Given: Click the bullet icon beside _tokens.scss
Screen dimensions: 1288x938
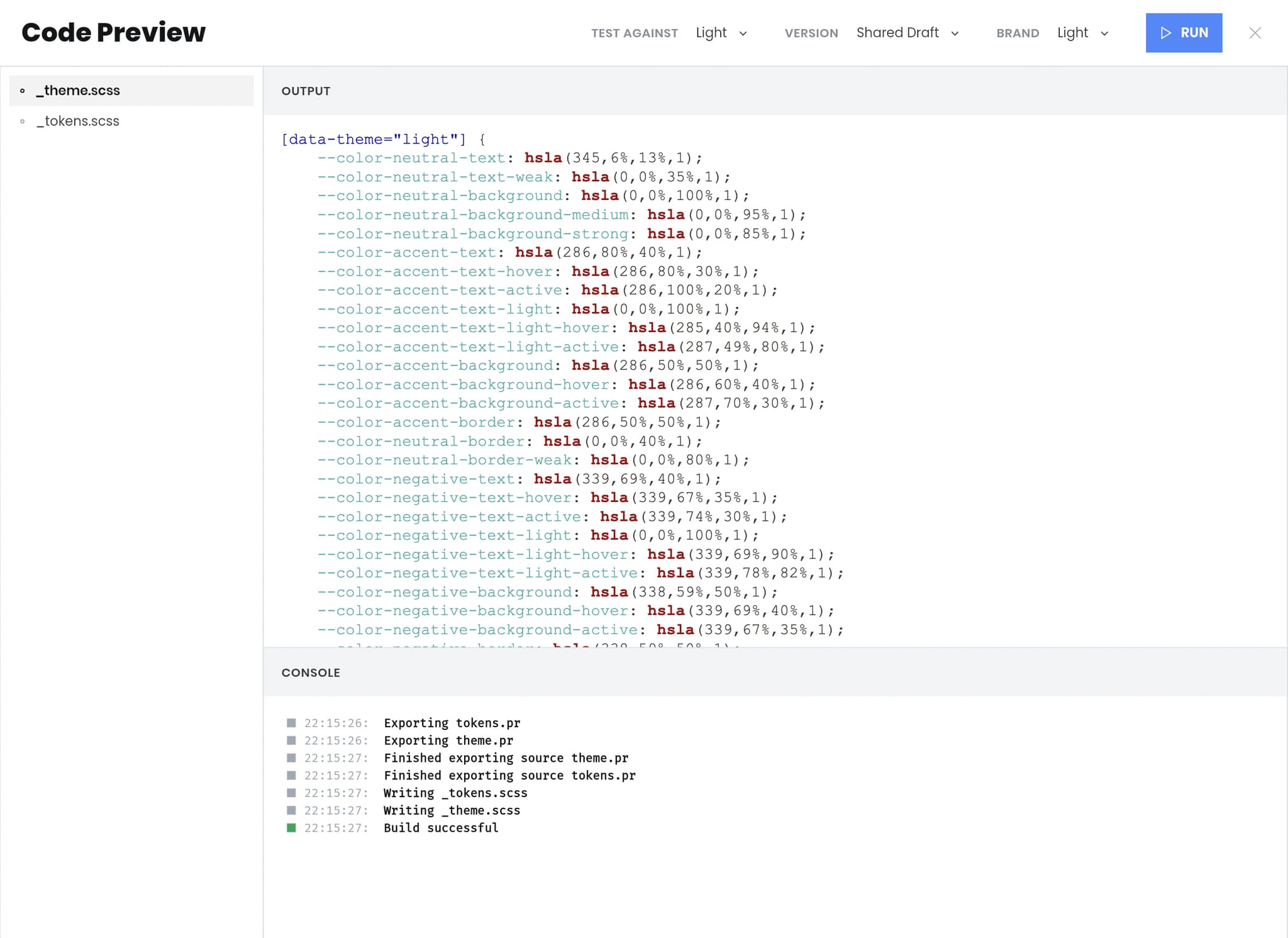Looking at the screenshot, I should 23,121.
